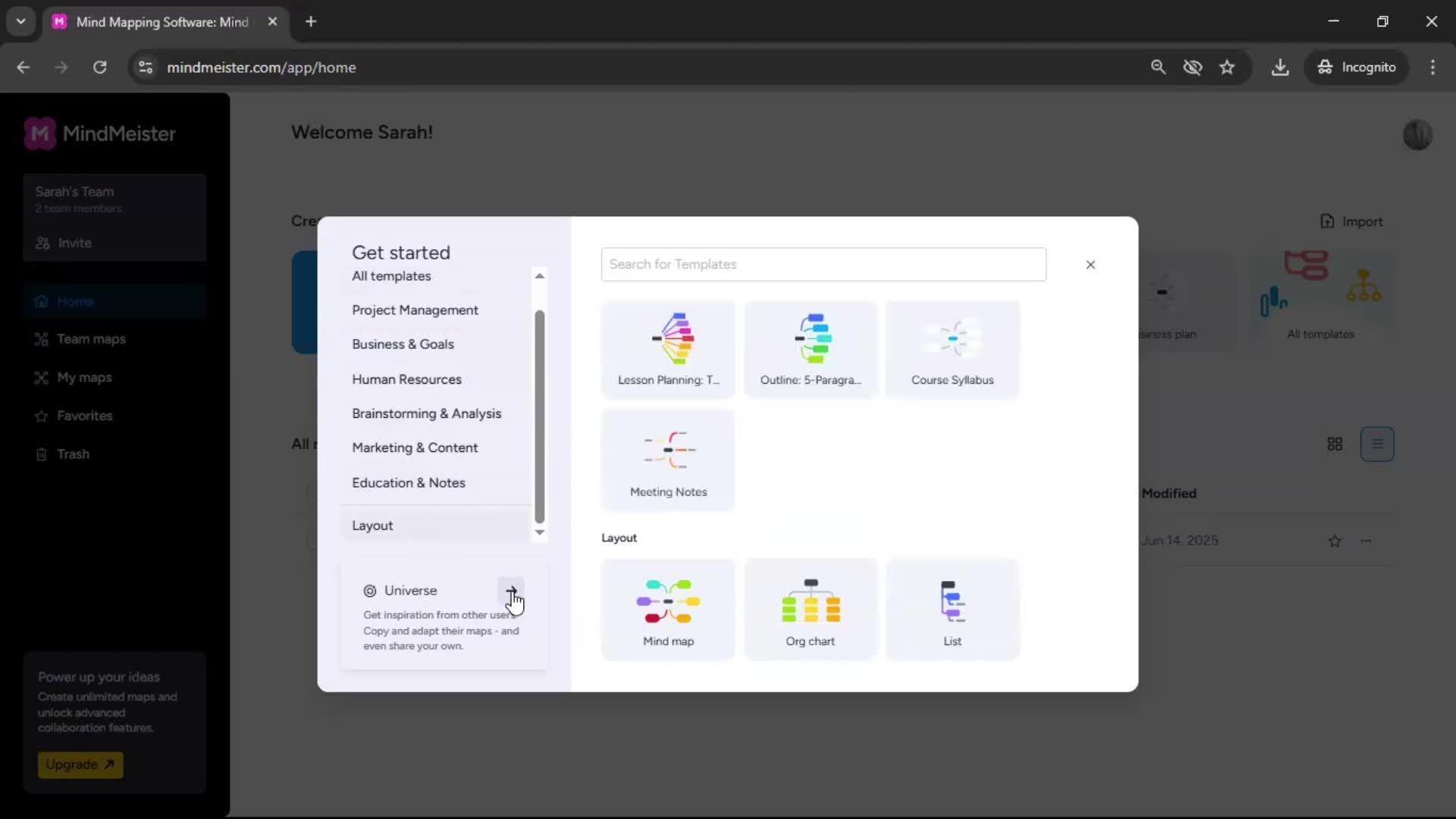Select Human Resources category
The height and width of the screenshot is (819, 1456).
coord(406,379)
